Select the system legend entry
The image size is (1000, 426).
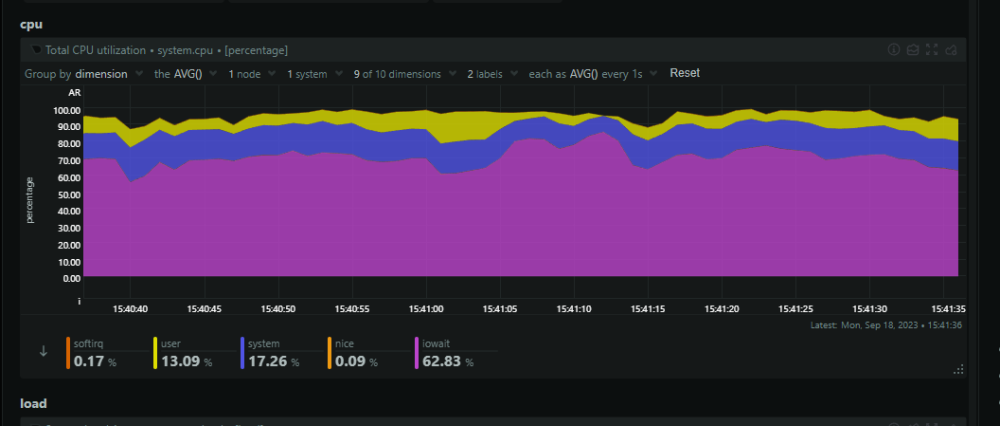[x=280, y=353]
